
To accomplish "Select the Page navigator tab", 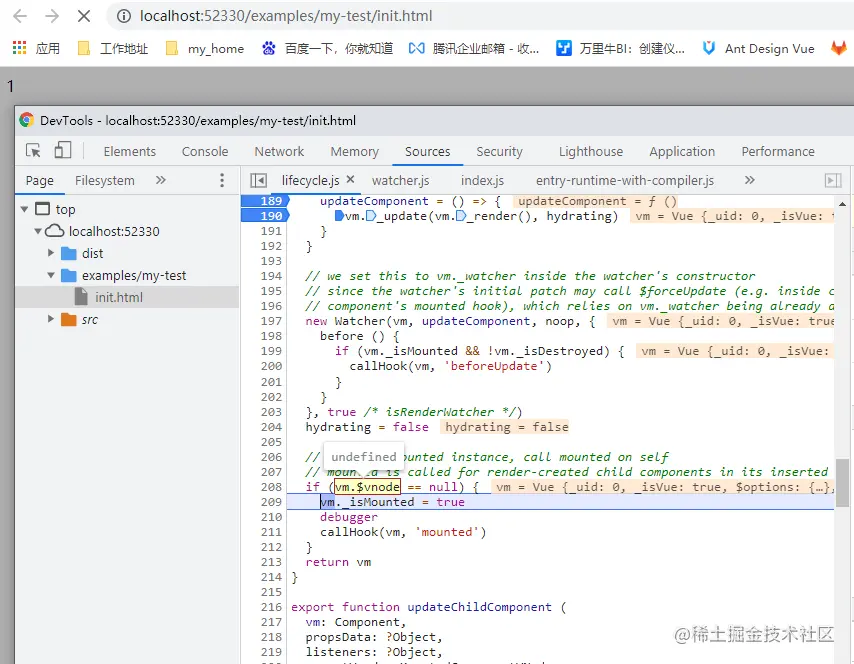I will pos(40,180).
